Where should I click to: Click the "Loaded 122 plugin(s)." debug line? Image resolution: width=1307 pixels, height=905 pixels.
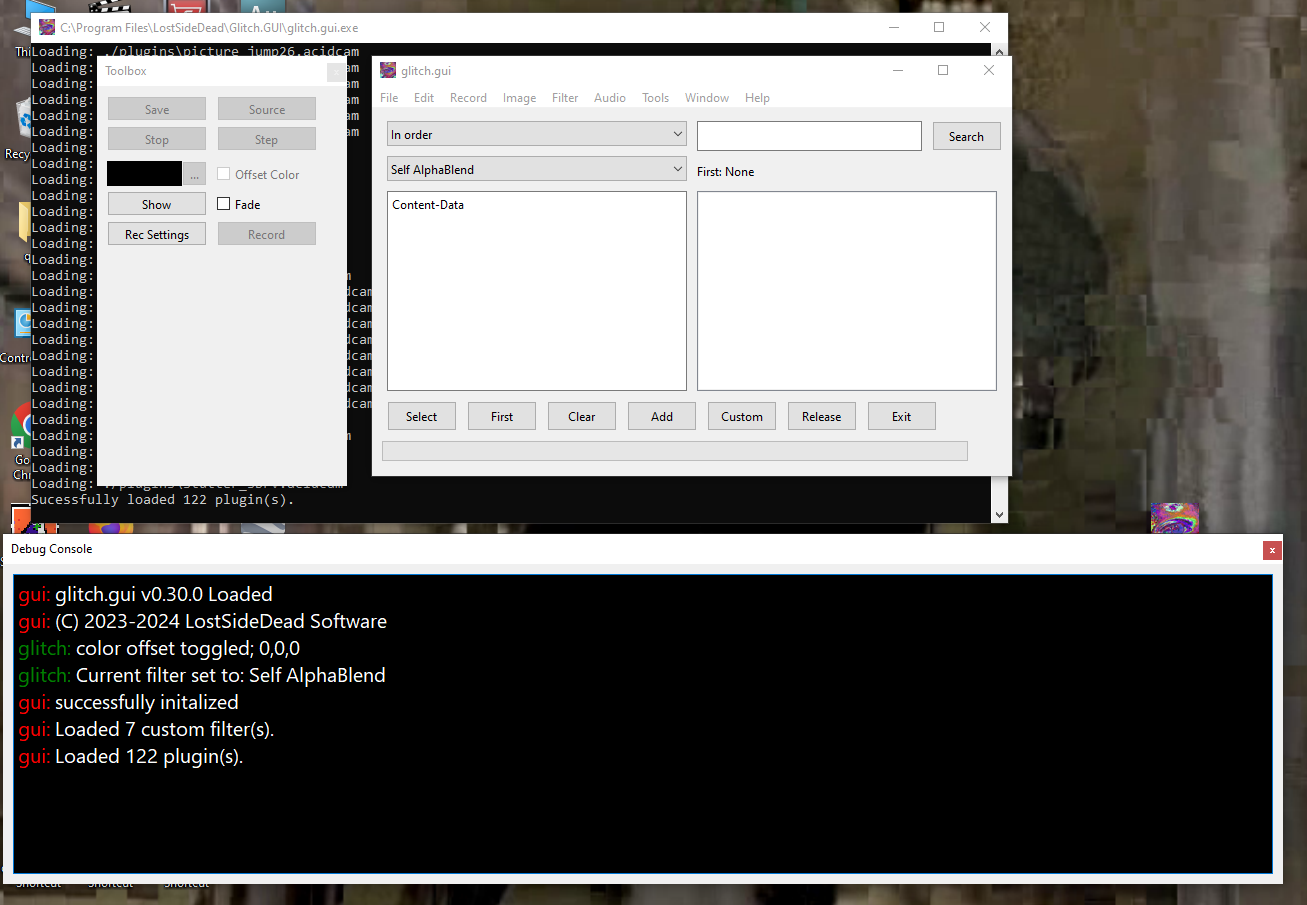click(149, 757)
